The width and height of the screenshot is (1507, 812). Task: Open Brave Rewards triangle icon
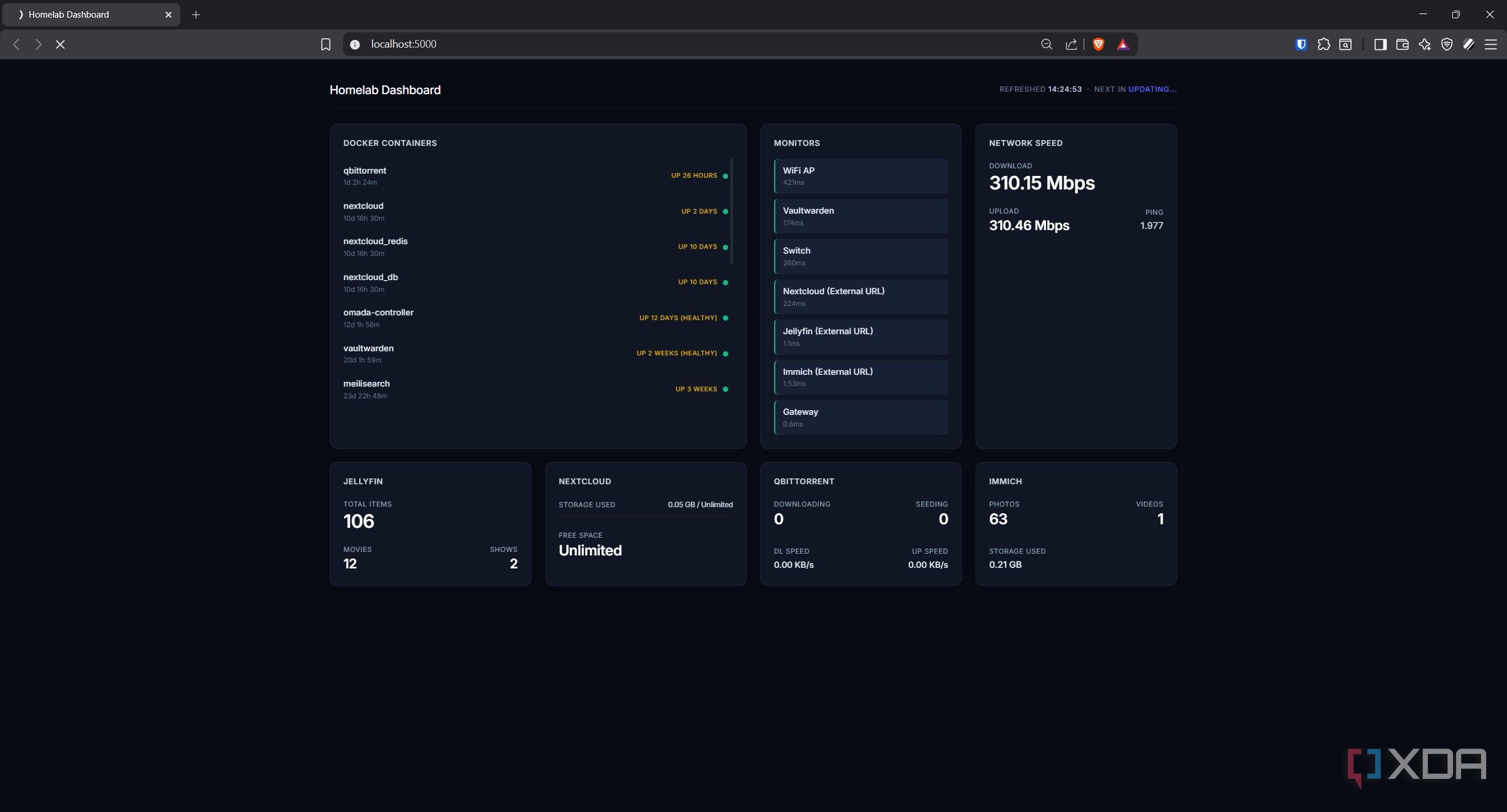pos(1123,44)
